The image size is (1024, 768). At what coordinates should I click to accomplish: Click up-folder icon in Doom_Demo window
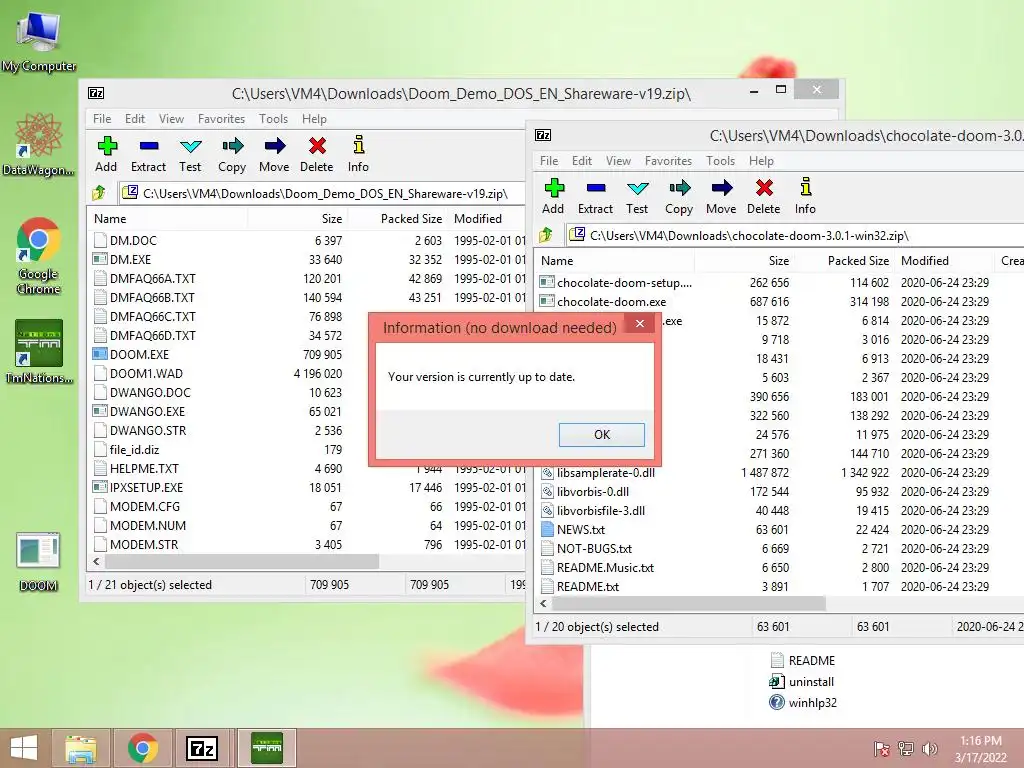coord(99,193)
